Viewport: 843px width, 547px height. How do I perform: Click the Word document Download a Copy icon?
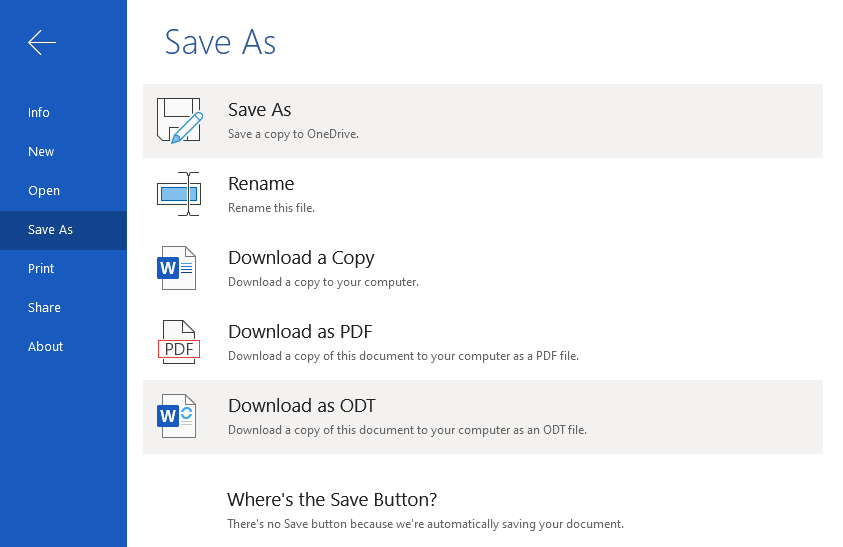pos(176,268)
